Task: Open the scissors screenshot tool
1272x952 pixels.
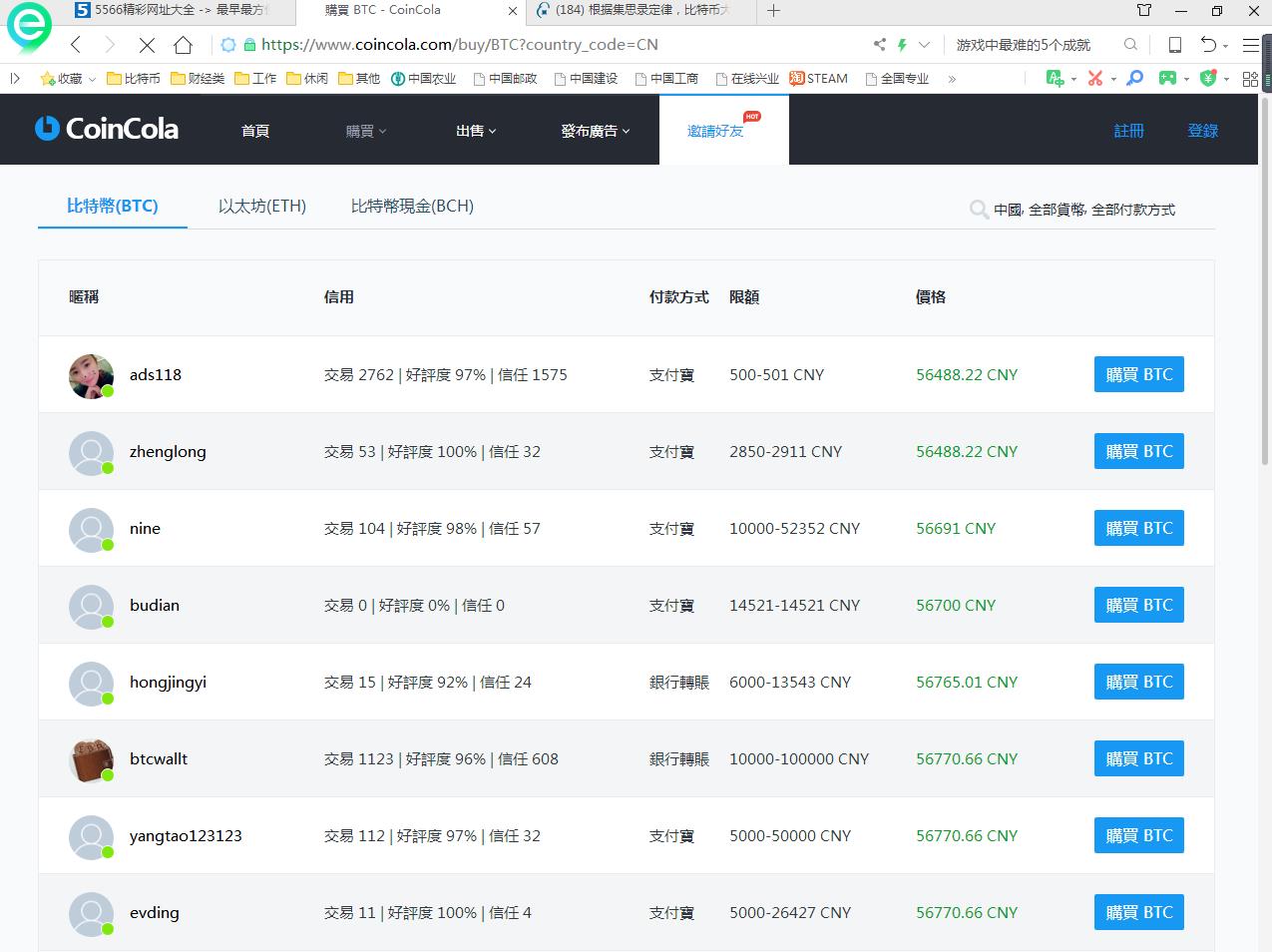Action: [x=1095, y=78]
